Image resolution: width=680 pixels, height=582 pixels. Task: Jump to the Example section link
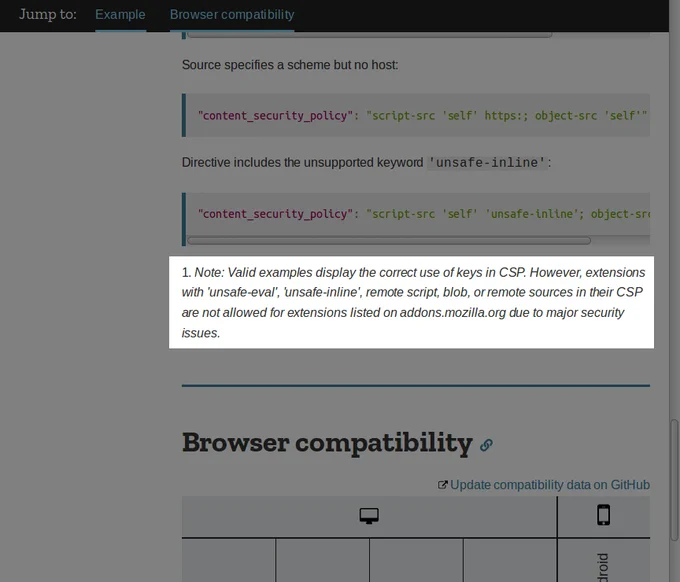tap(120, 15)
